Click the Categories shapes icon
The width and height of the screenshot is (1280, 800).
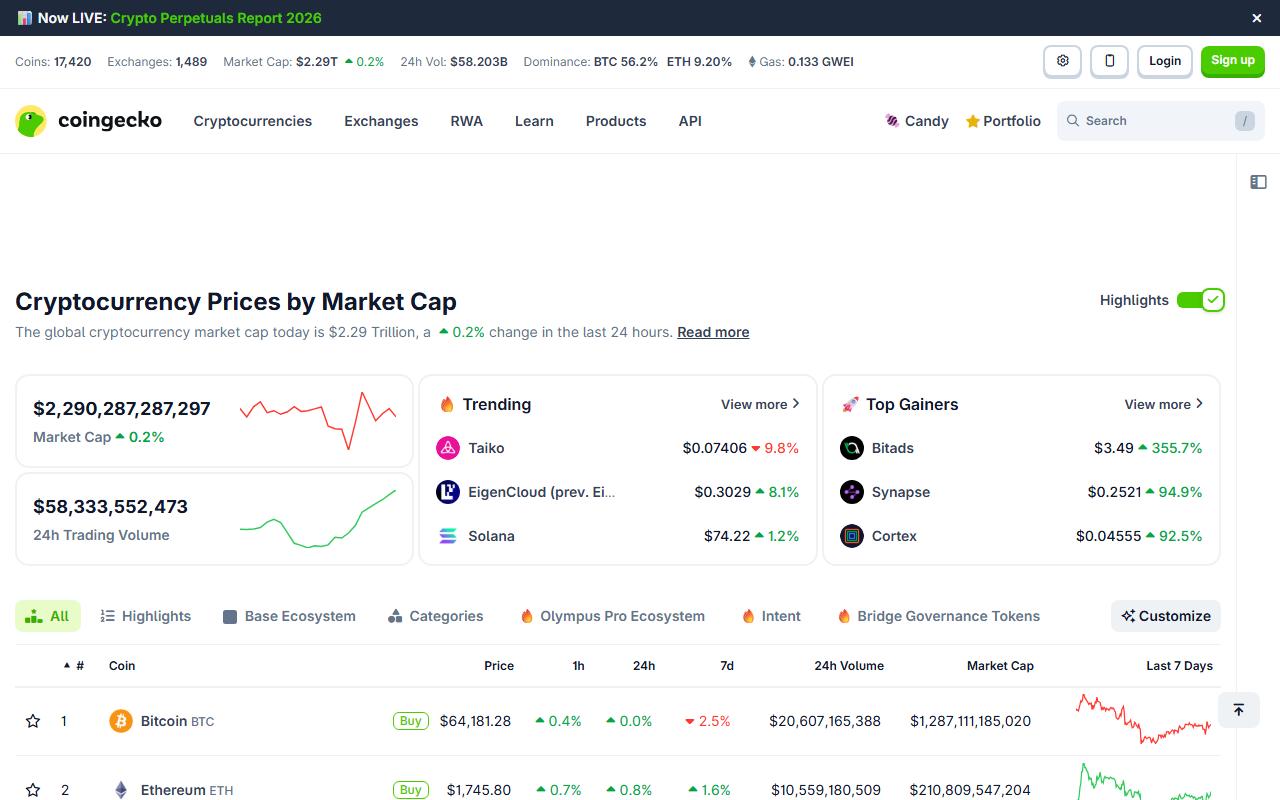pos(395,617)
